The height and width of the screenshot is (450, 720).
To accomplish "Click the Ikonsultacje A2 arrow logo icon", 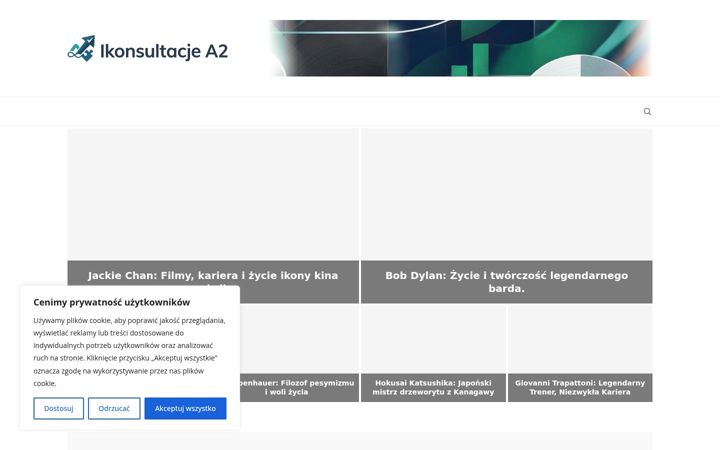I will tap(82, 49).
